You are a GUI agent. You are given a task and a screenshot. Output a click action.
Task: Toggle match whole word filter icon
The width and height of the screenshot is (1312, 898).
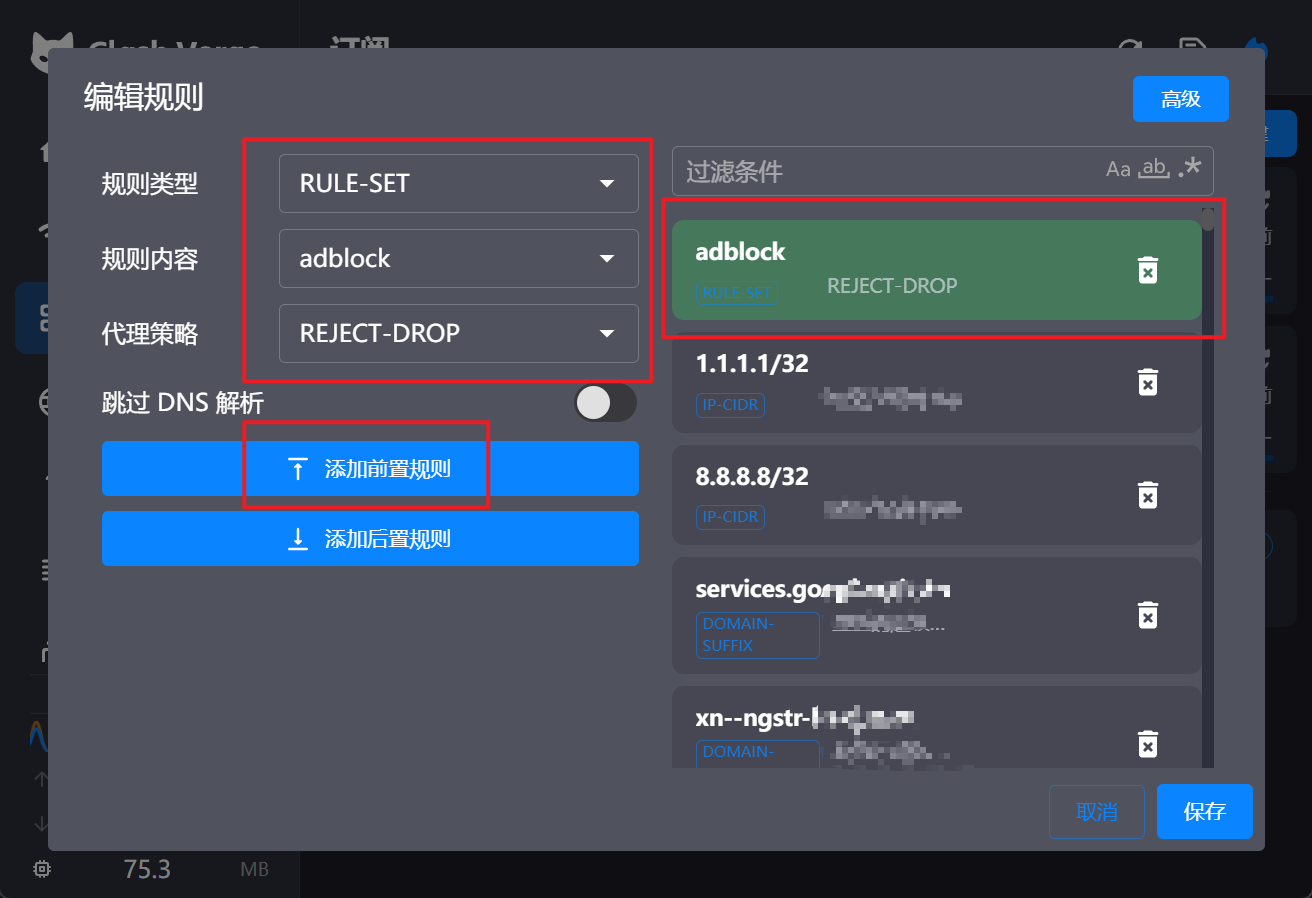coord(1154,169)
